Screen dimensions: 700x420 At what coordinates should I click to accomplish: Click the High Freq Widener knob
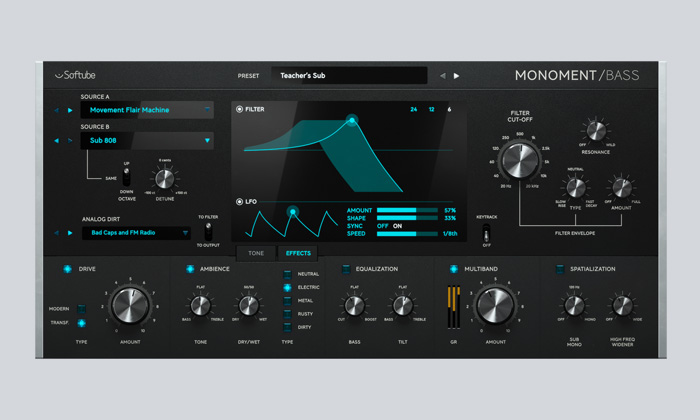[622, 306]
